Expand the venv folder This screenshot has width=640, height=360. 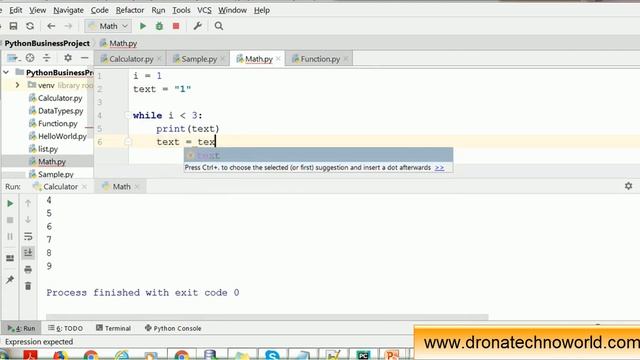pyautogui.click(x=17, y=85)
